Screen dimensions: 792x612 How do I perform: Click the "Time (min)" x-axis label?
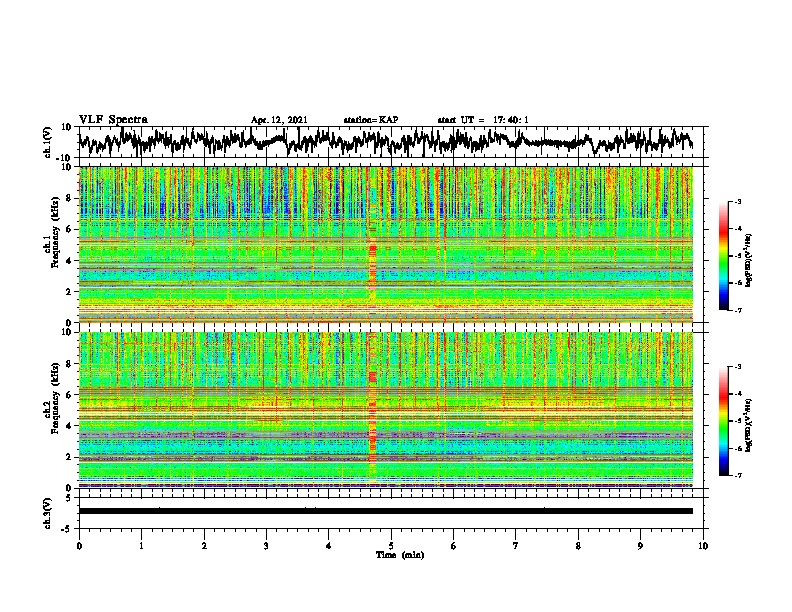pos(400,555)
